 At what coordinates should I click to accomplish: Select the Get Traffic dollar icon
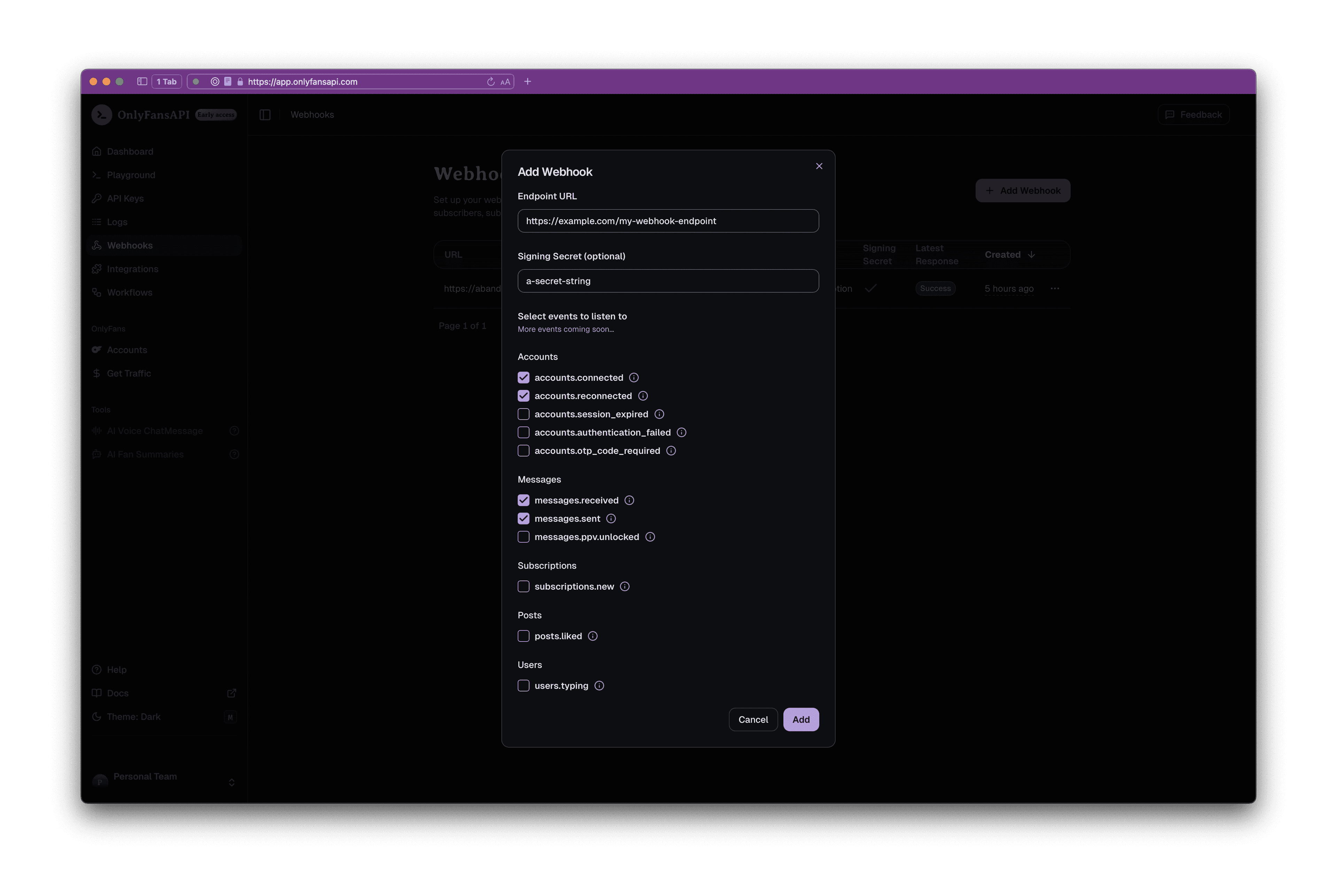tap(97, 373)
